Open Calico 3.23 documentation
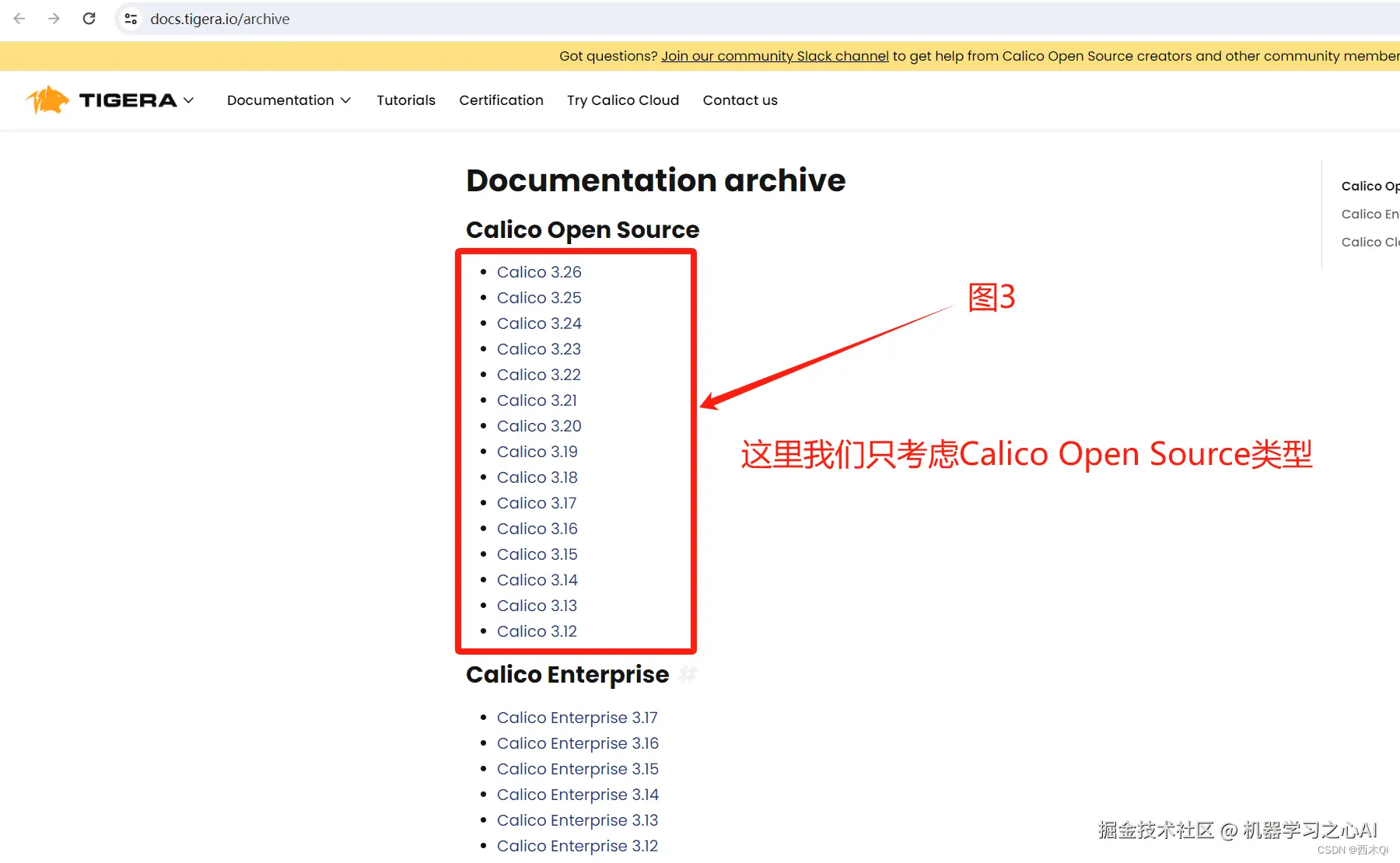Image resolution: width=1400 pixels, height=863 pixels. (539, 349)
